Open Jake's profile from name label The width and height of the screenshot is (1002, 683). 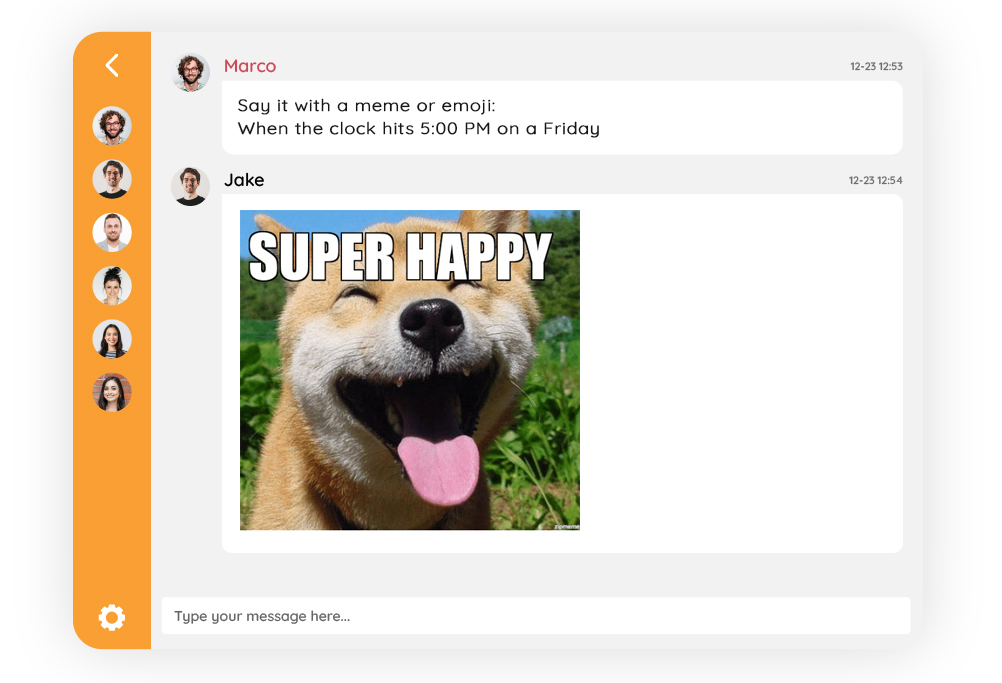click(x=244, y=180)
